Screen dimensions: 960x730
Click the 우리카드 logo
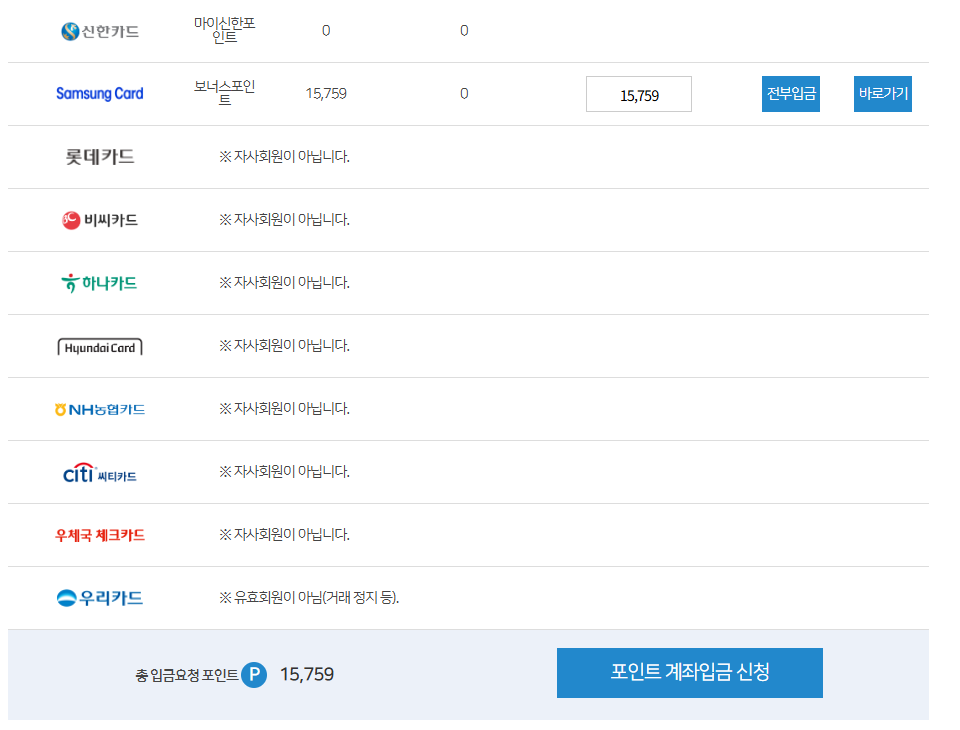[x=100, y=598]
